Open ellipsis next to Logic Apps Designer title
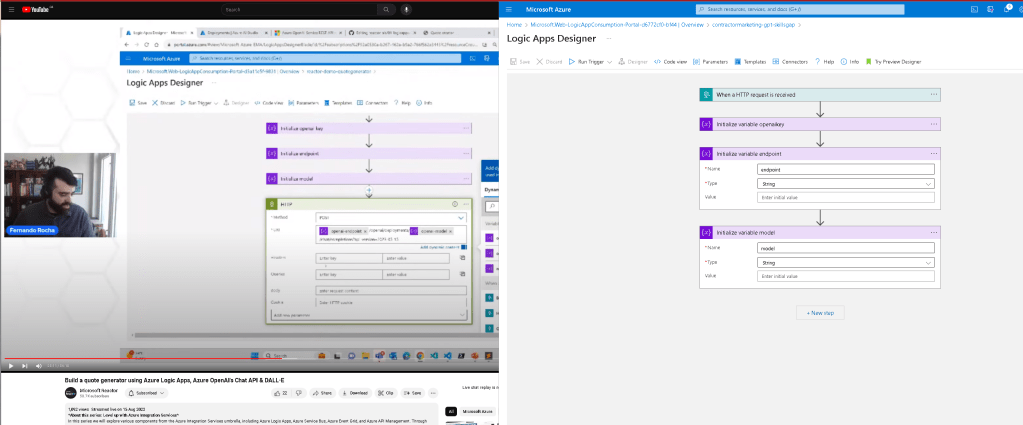The image size is (1023, 425). 607,39
